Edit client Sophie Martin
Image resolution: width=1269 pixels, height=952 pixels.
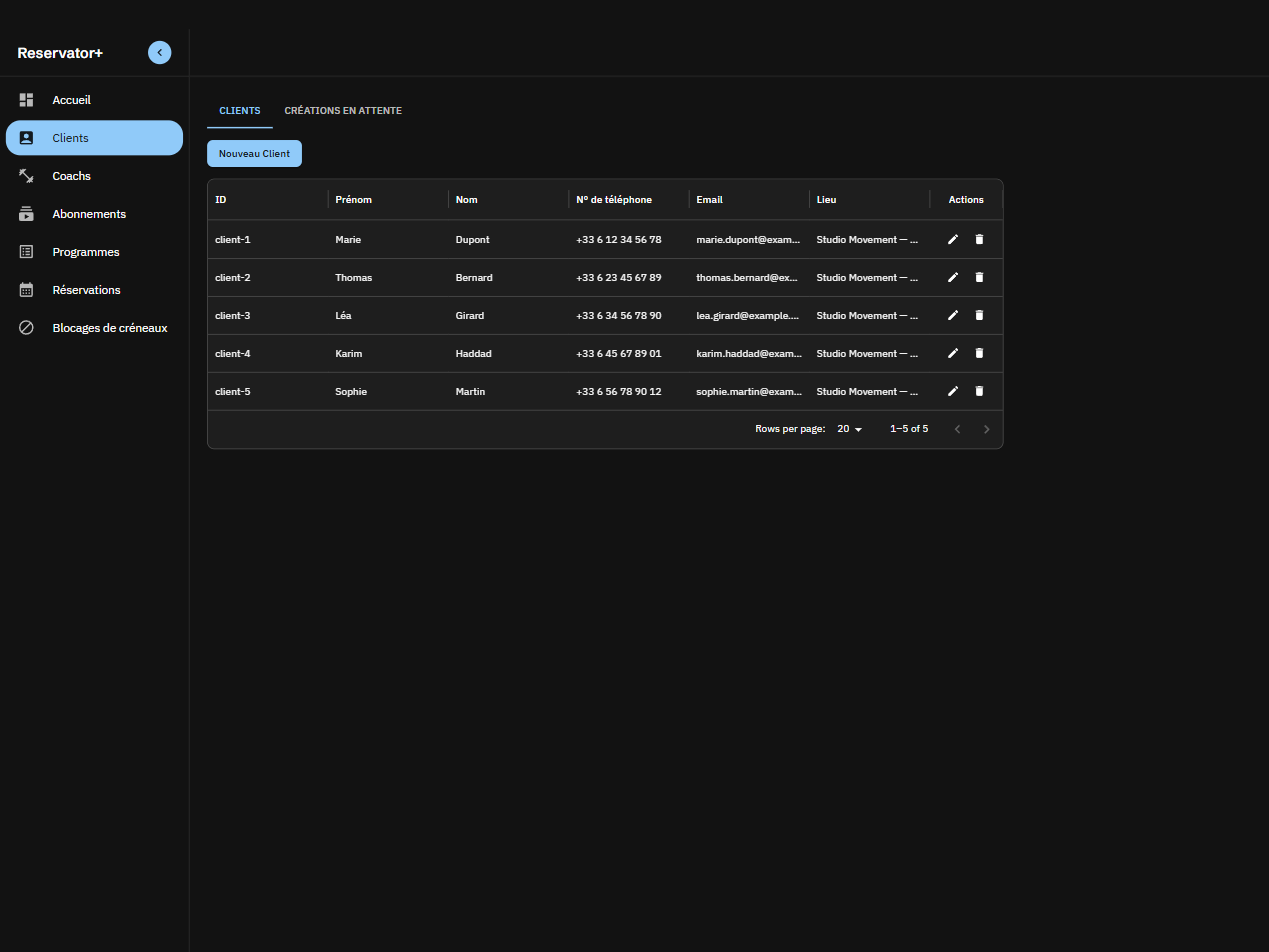(x=953, y=392)
